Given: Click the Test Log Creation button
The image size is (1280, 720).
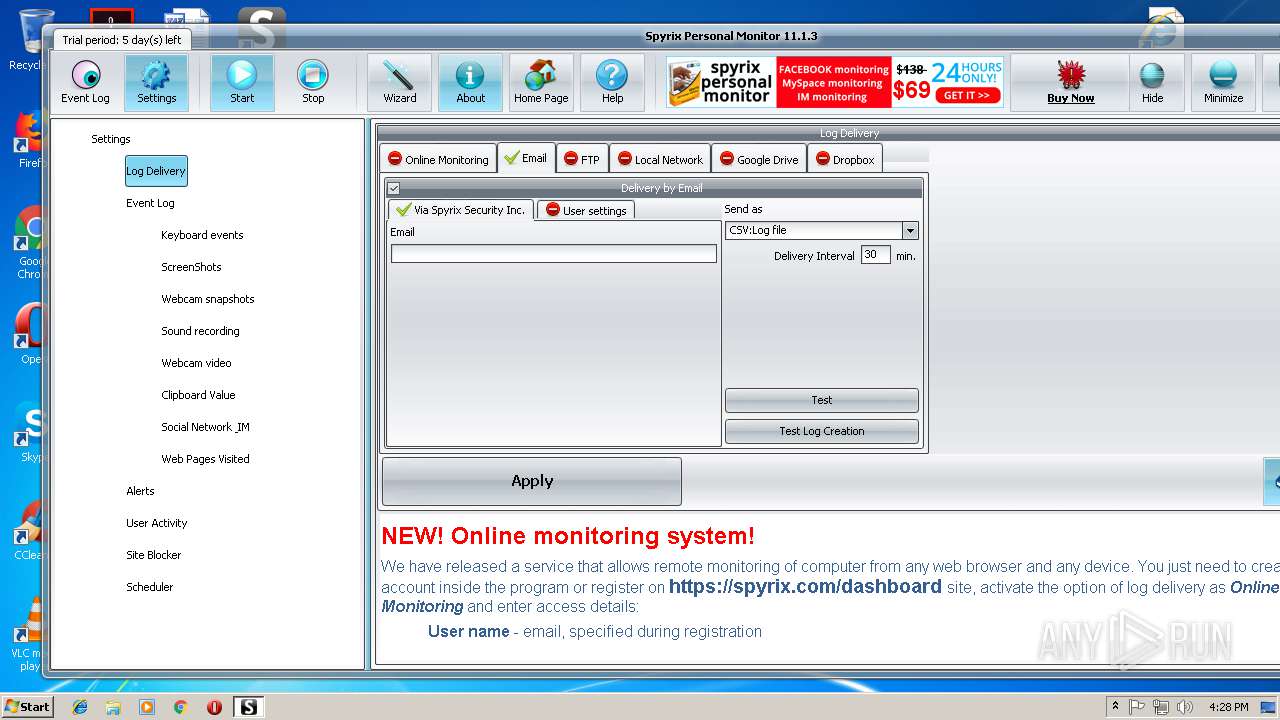Looking at the screenshot, I should 821,431.
